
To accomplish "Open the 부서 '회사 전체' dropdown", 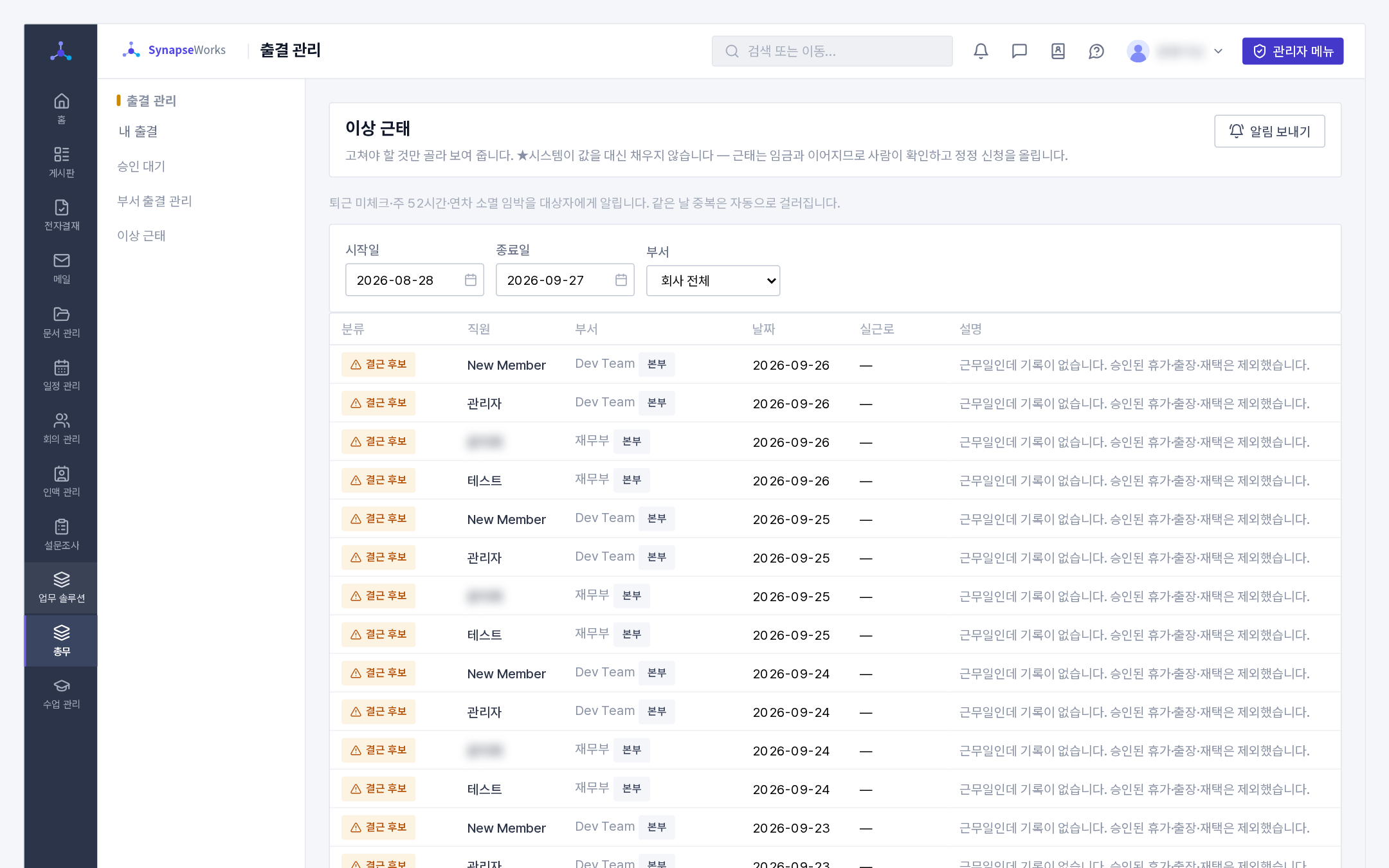I will [713, 280].
